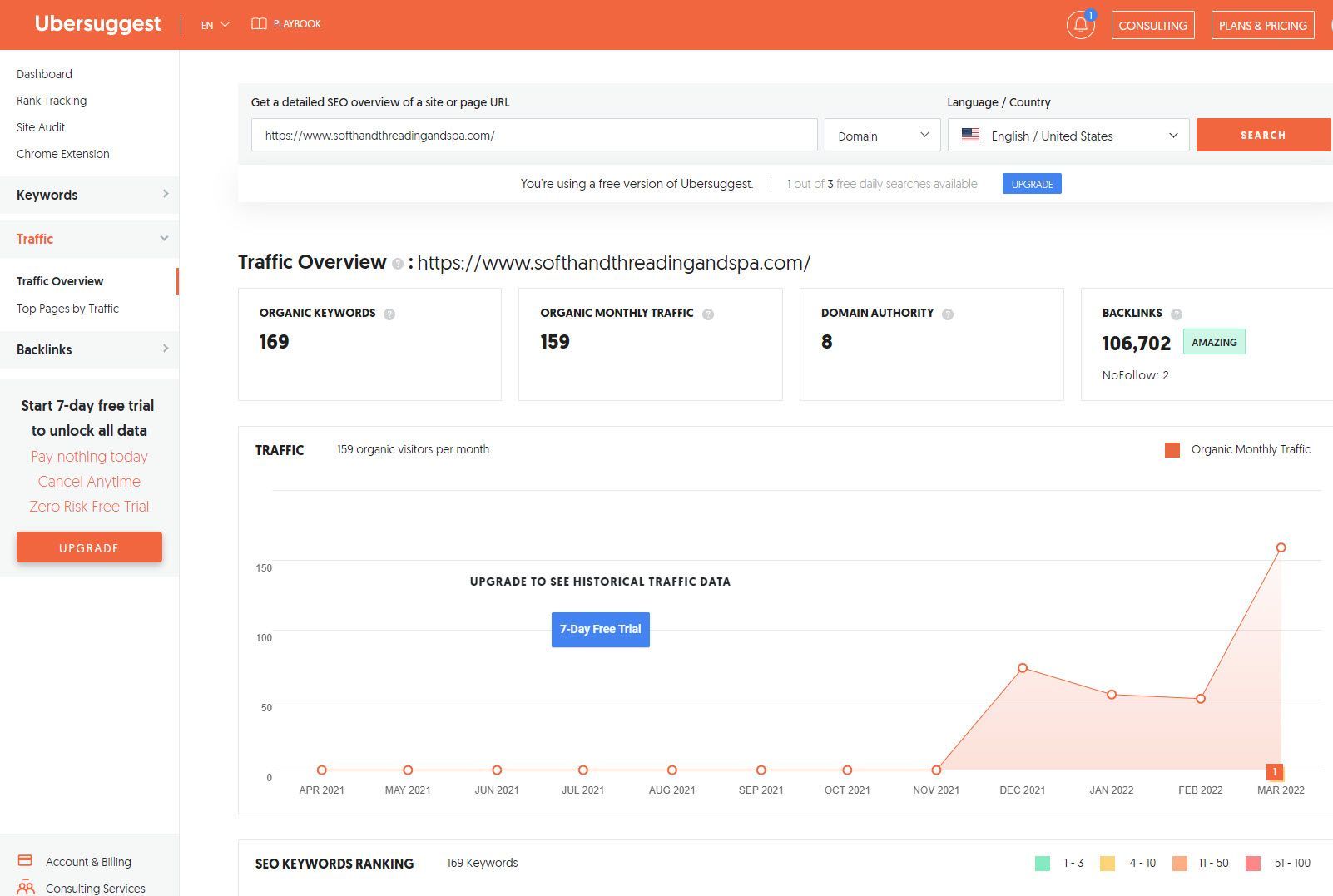Click the backlinks value 106,702
The width and height of the screenshot is (1333, 896).
tap(1136, 344)
